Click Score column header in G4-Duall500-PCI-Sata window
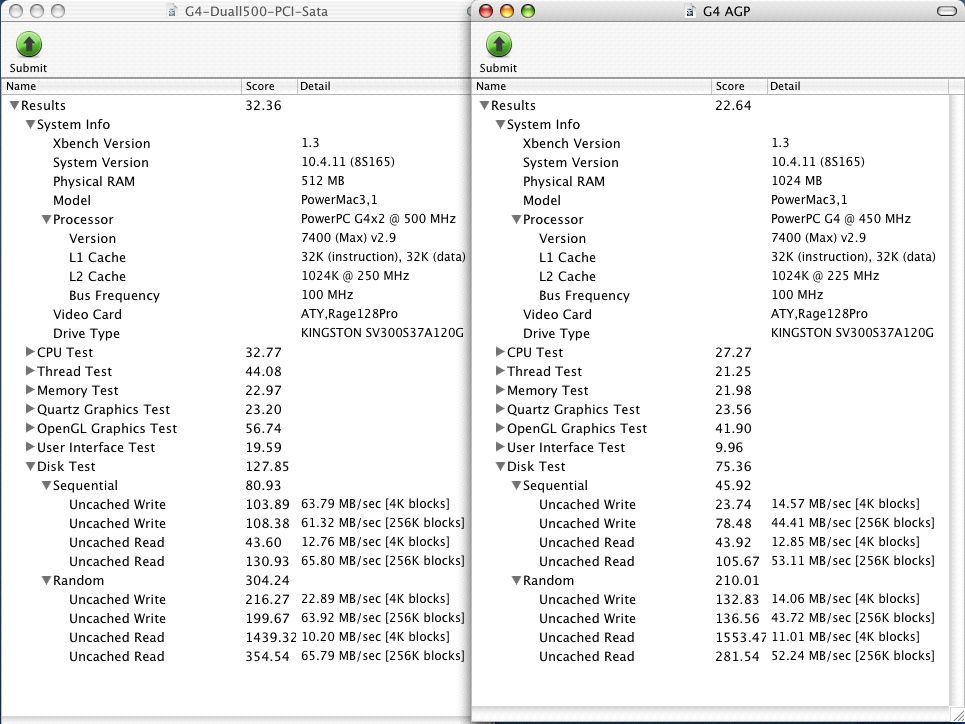Screen dimensions: 965x724 coord(270,87)
